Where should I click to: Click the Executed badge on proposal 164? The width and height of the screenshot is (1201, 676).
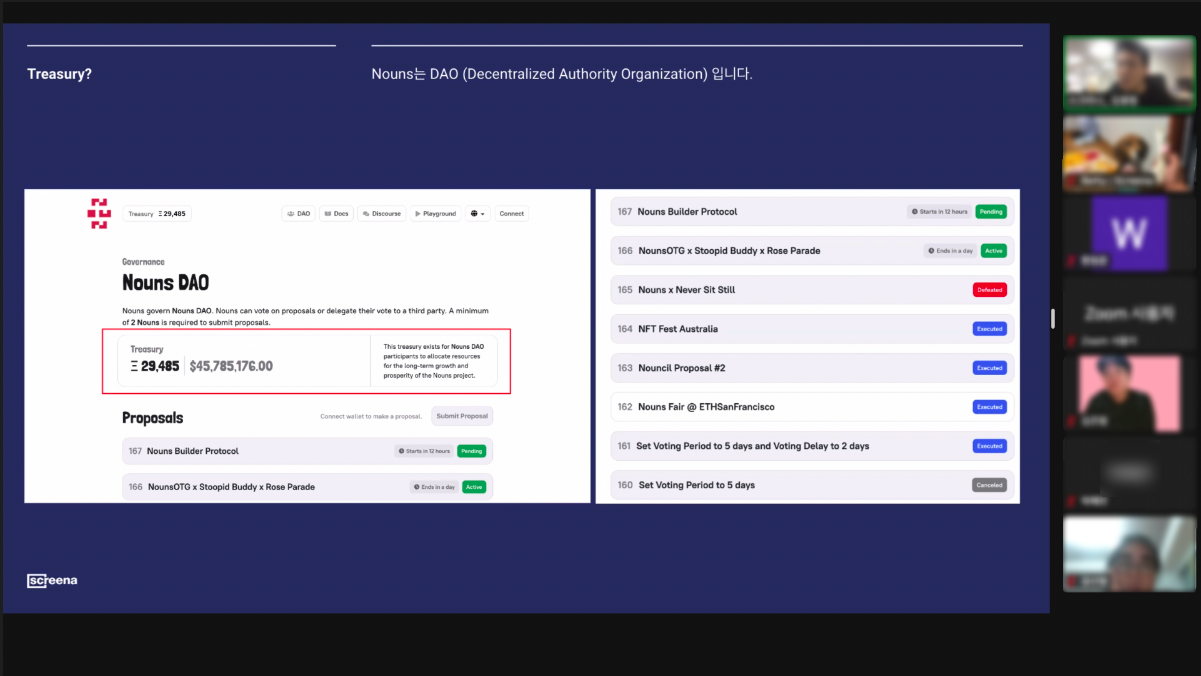coord(989,329)
